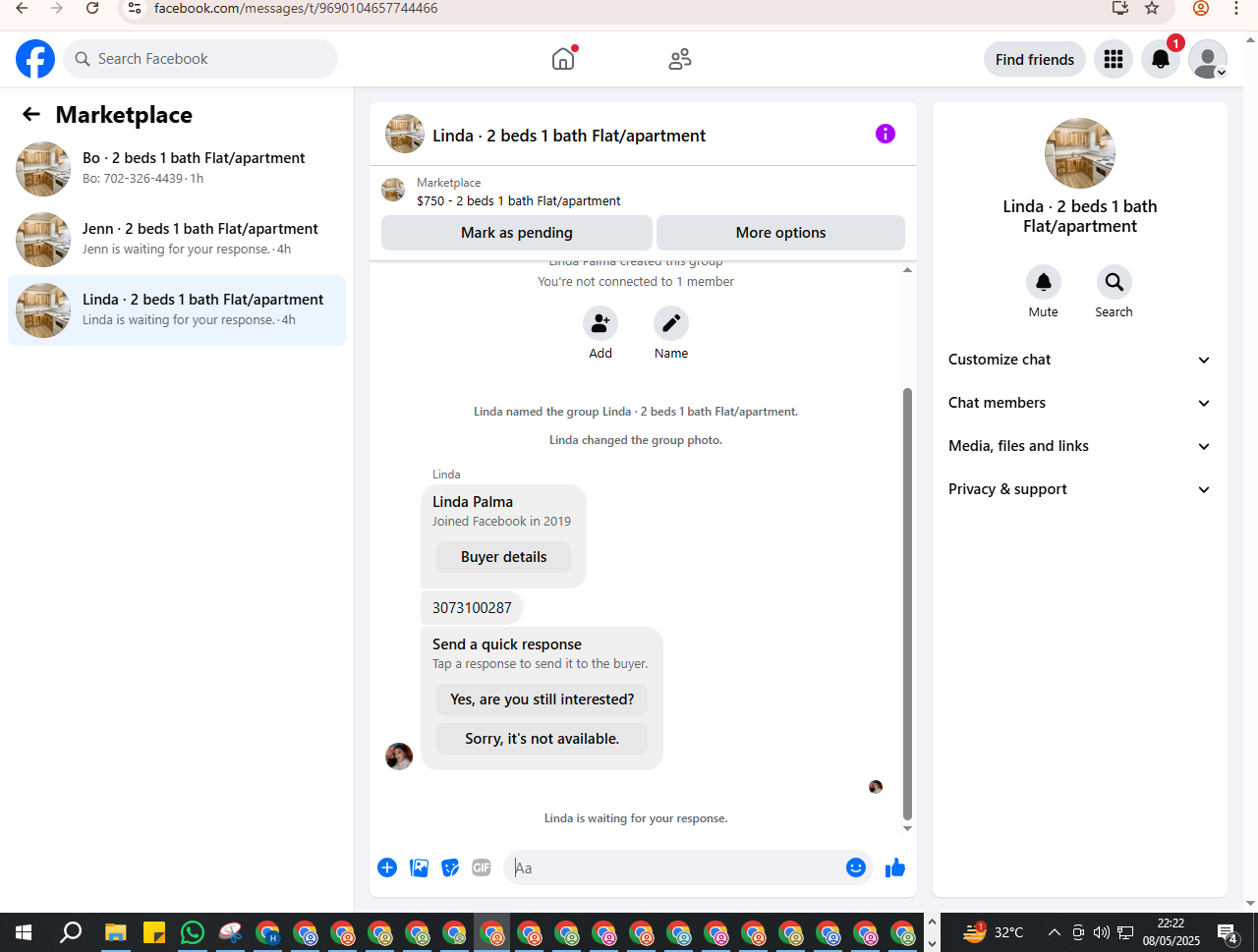
Task: Open more actions plus icon in composer
Action: coord(387,868)
